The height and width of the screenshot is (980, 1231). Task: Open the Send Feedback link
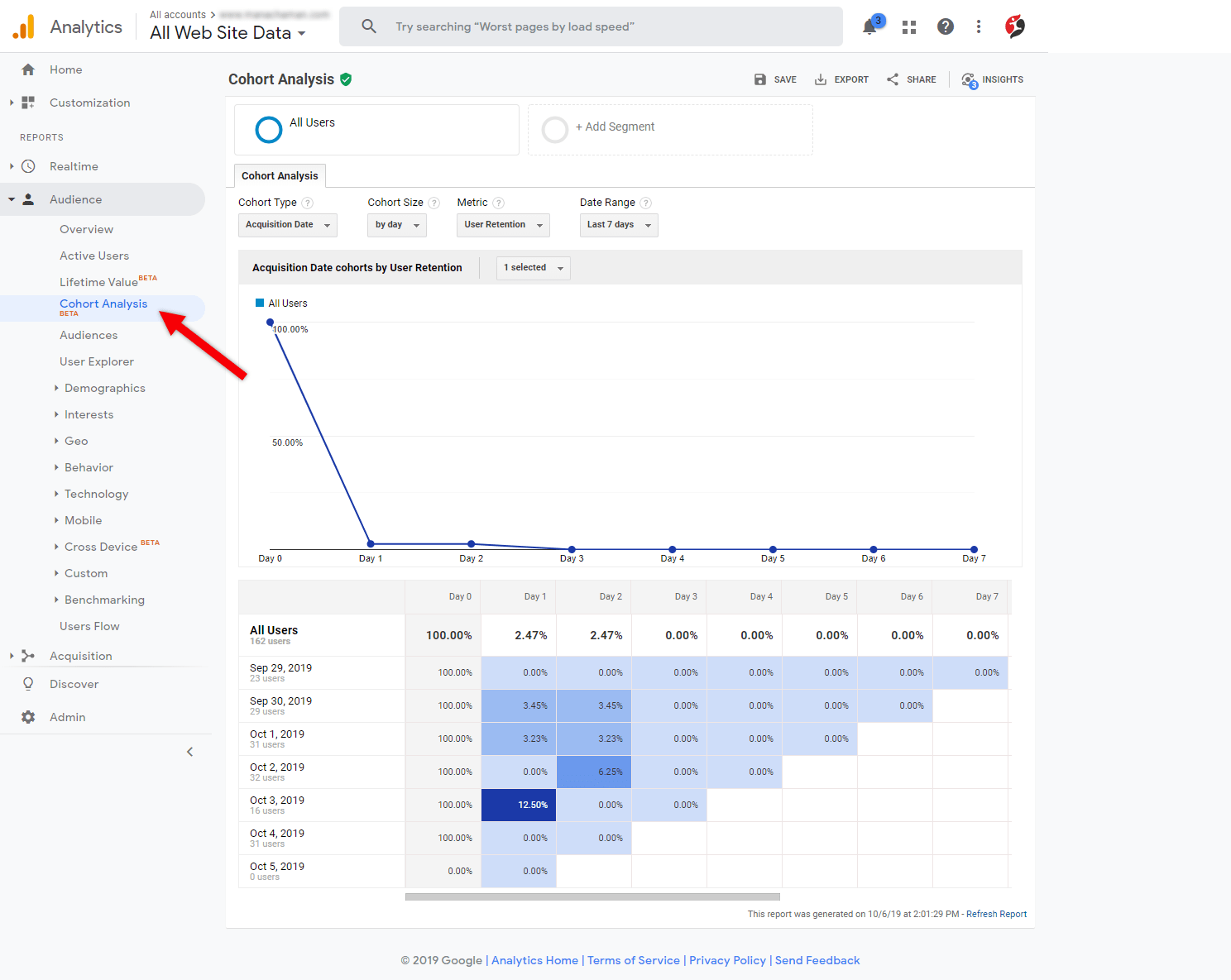[x=817, y=960]
